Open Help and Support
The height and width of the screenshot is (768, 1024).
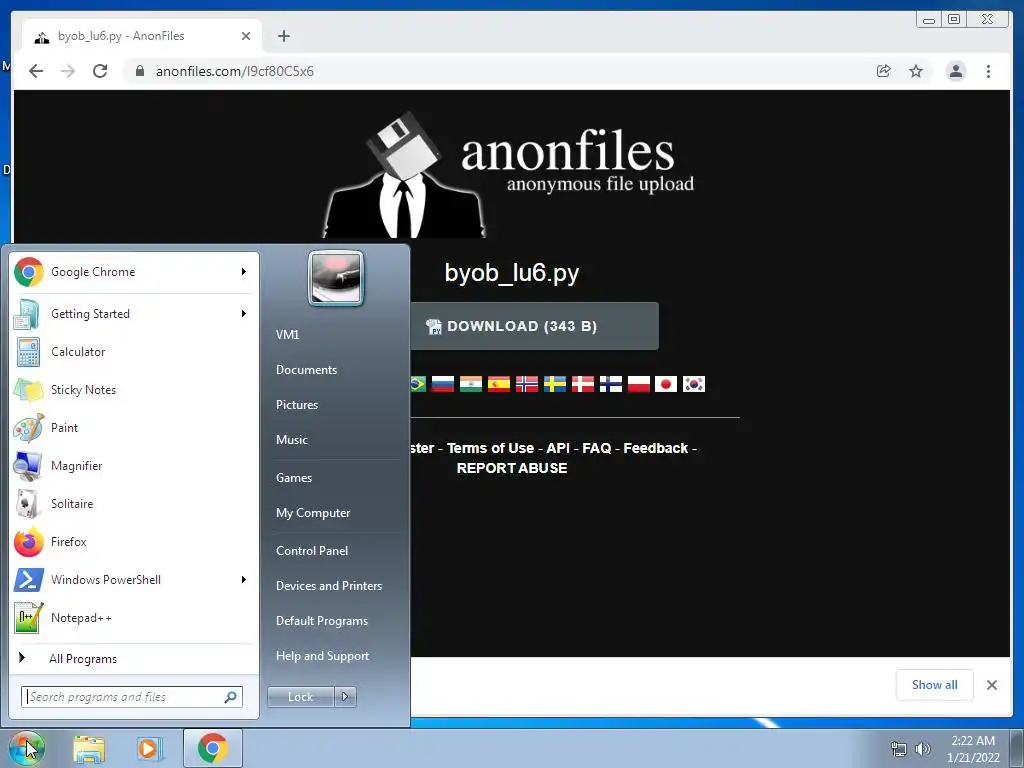click(x=323, y=656)
